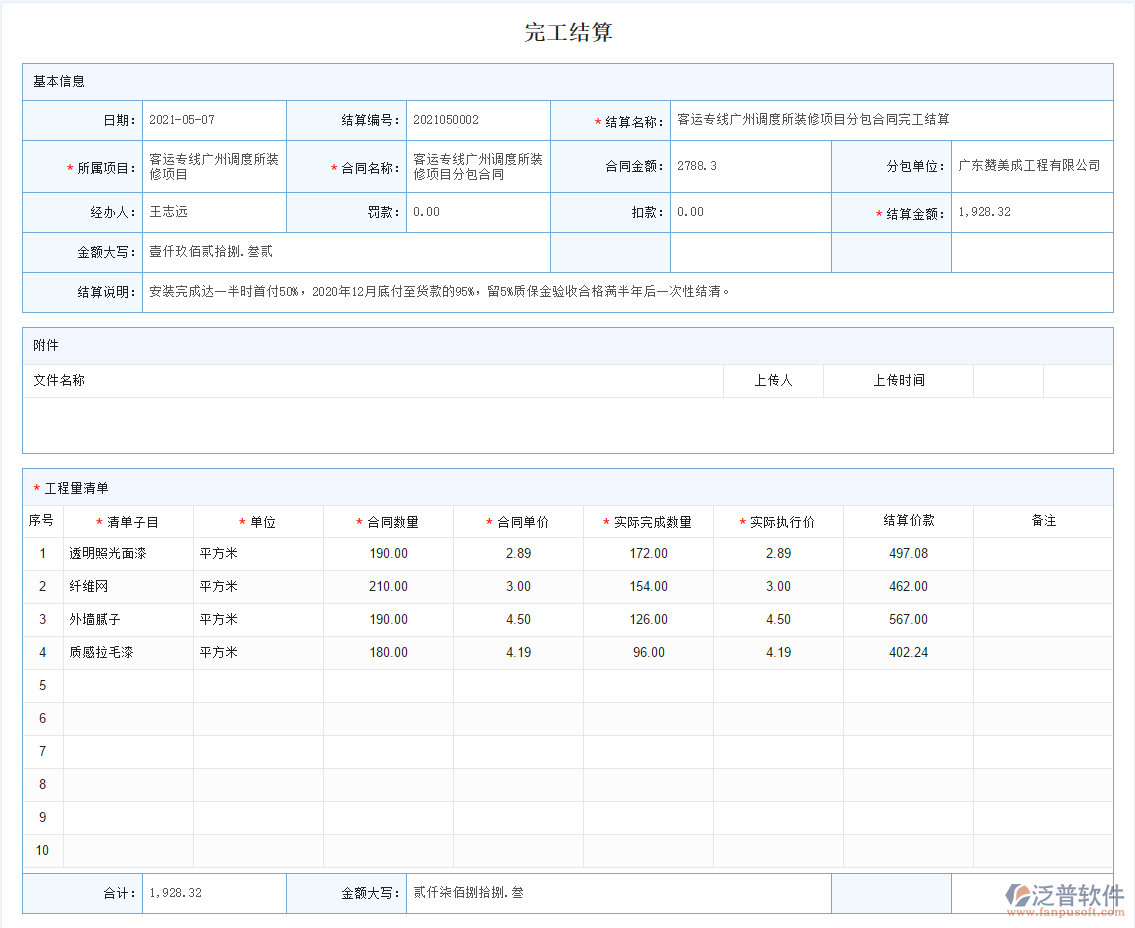Select the 合计 total value 1,928.32

point(175,893)
